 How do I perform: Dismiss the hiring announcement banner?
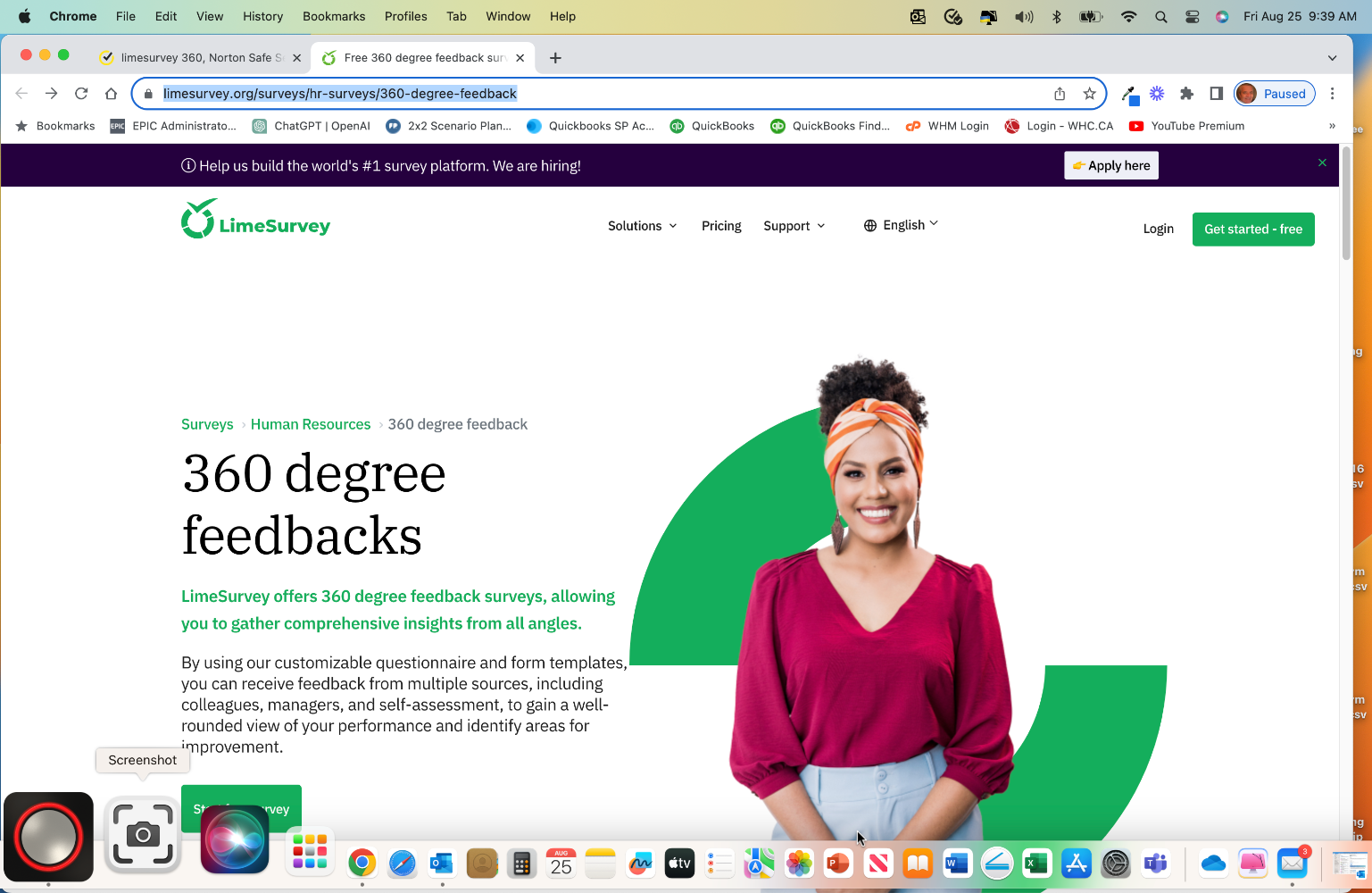pos(1322,163)
